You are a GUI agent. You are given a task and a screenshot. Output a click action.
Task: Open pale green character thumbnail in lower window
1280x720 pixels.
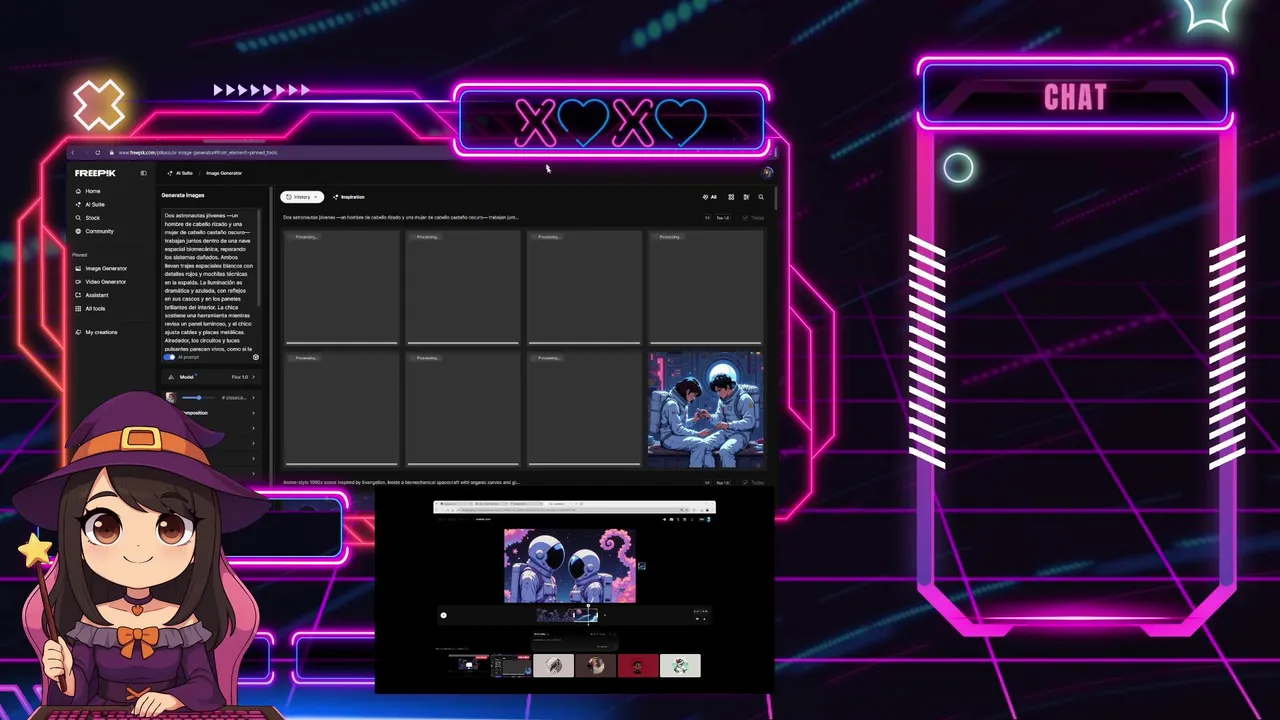point(680,665)
